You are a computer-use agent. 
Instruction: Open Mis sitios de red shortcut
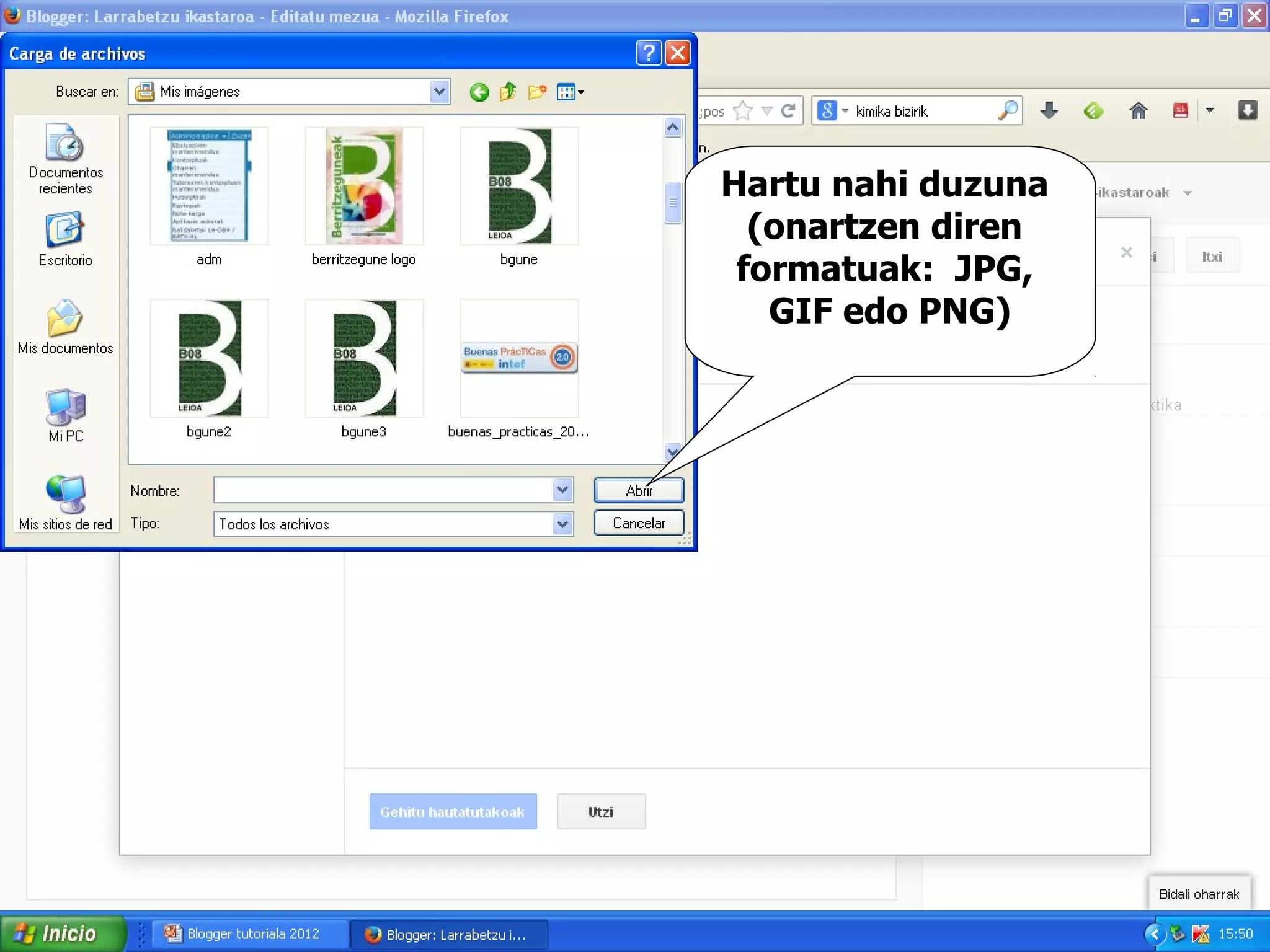point(65,503)
